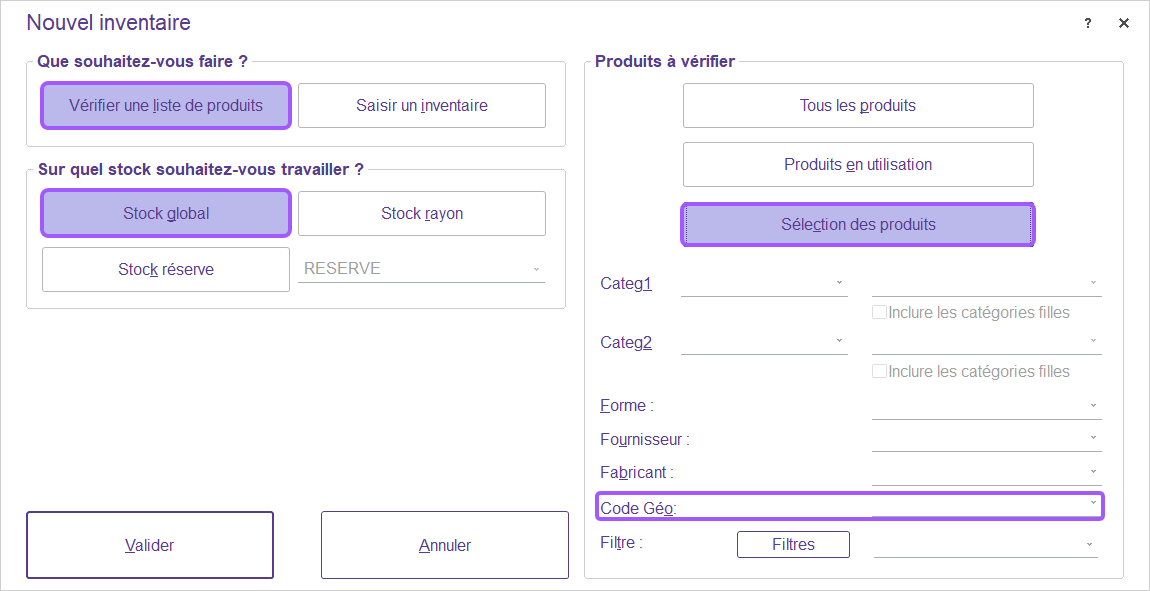Select Produits en utilisation
Screen dimensions: 1150x591
pyautogui.click(x=858, y=165)
